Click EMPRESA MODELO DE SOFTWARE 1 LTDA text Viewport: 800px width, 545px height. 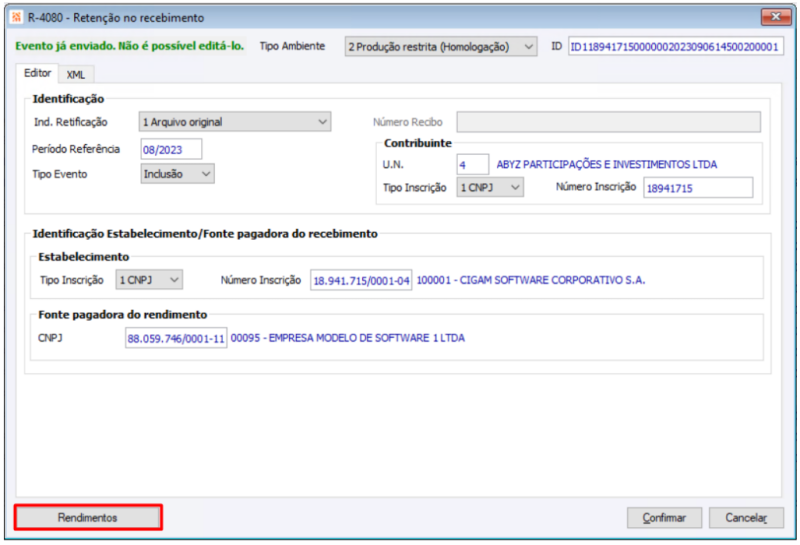pos(366,338)
